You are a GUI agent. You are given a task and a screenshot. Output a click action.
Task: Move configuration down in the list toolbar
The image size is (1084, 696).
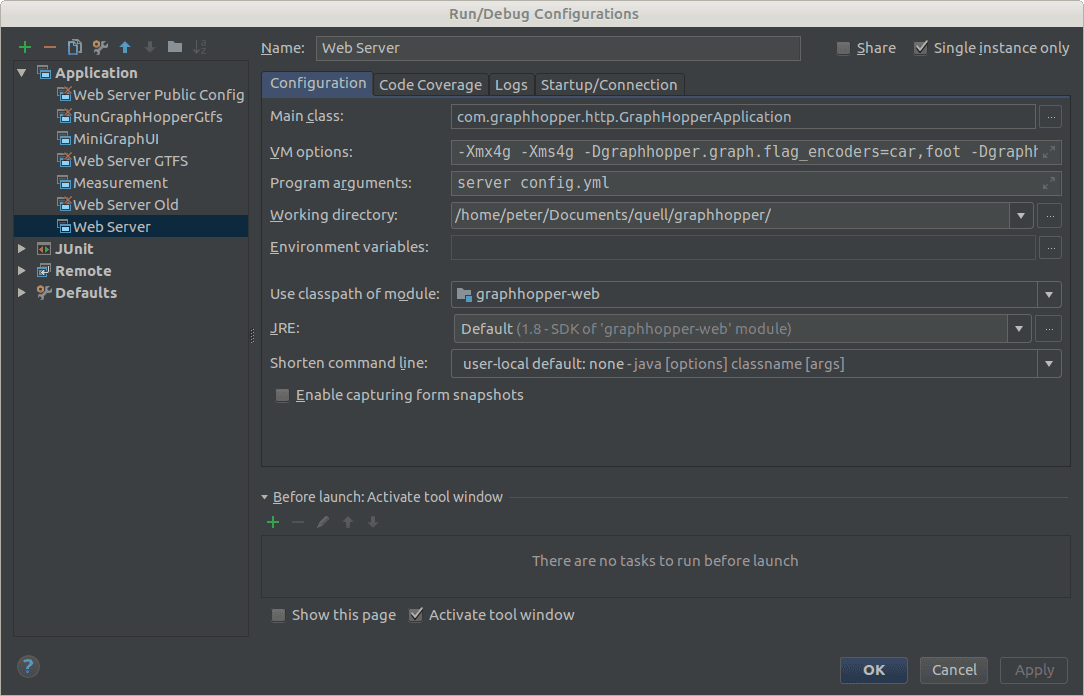click(x=150, y=47)
